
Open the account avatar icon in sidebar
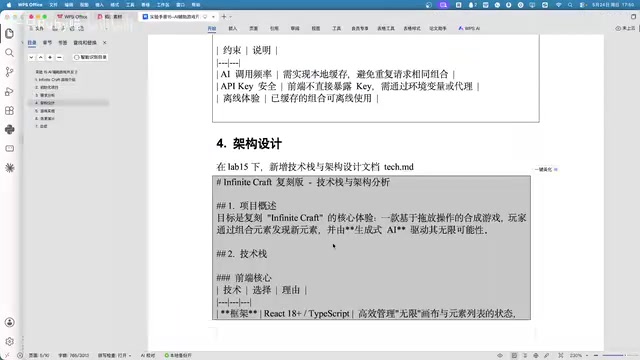[x=9, y=322]
